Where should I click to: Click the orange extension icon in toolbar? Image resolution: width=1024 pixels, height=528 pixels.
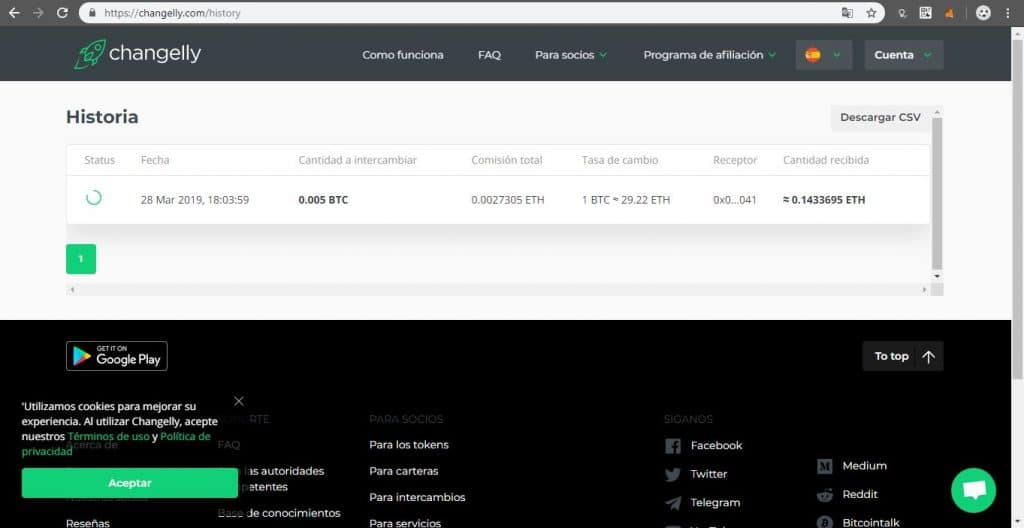pos(949,13)
